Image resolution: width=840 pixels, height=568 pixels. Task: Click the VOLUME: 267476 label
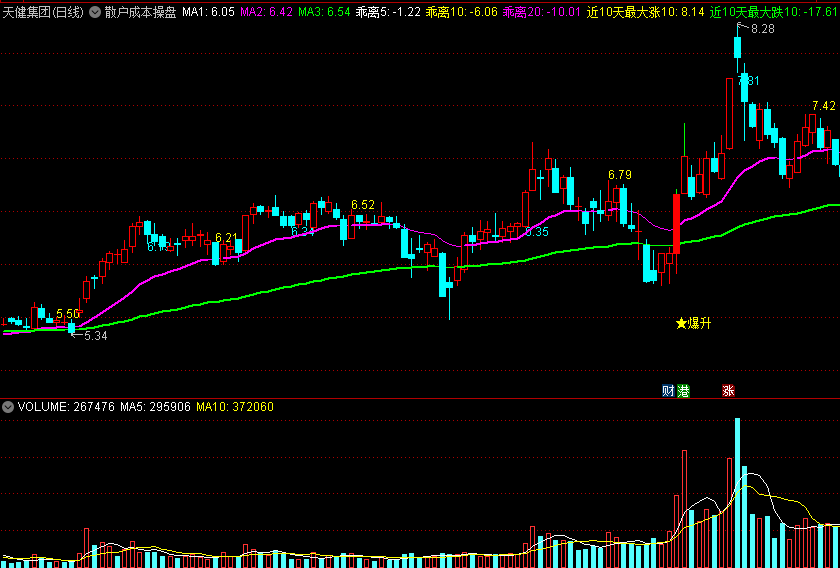pyautogui.click(x=66, y=407)
